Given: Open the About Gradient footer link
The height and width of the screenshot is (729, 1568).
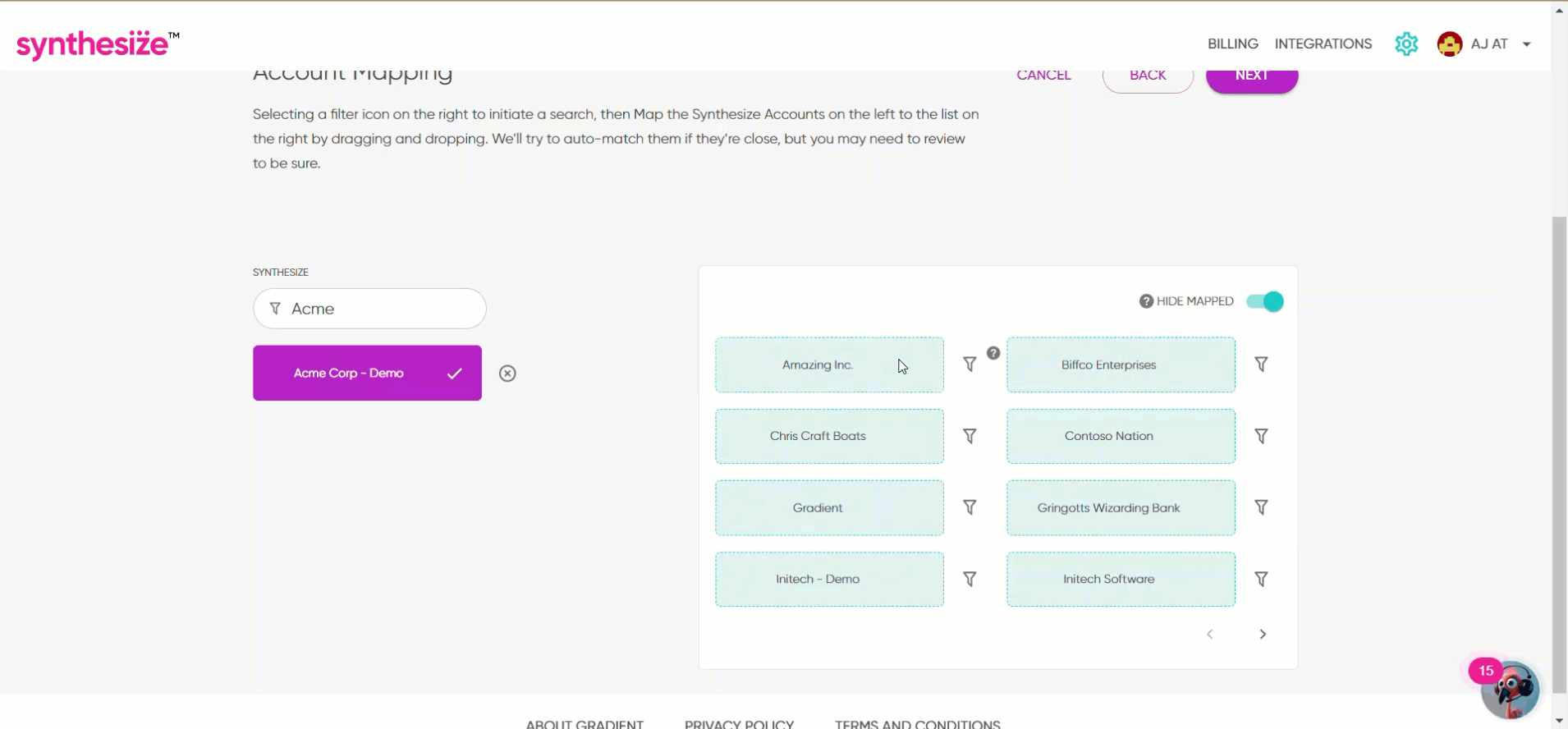Looking at the screenshot, I should click(x=585, y=724).
